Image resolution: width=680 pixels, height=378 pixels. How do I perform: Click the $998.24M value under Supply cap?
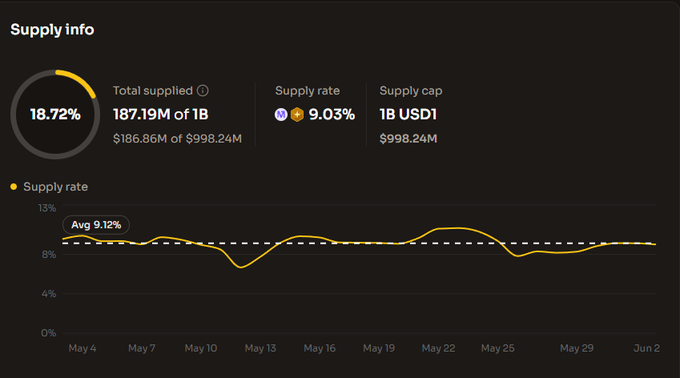[x=408, y=139]
